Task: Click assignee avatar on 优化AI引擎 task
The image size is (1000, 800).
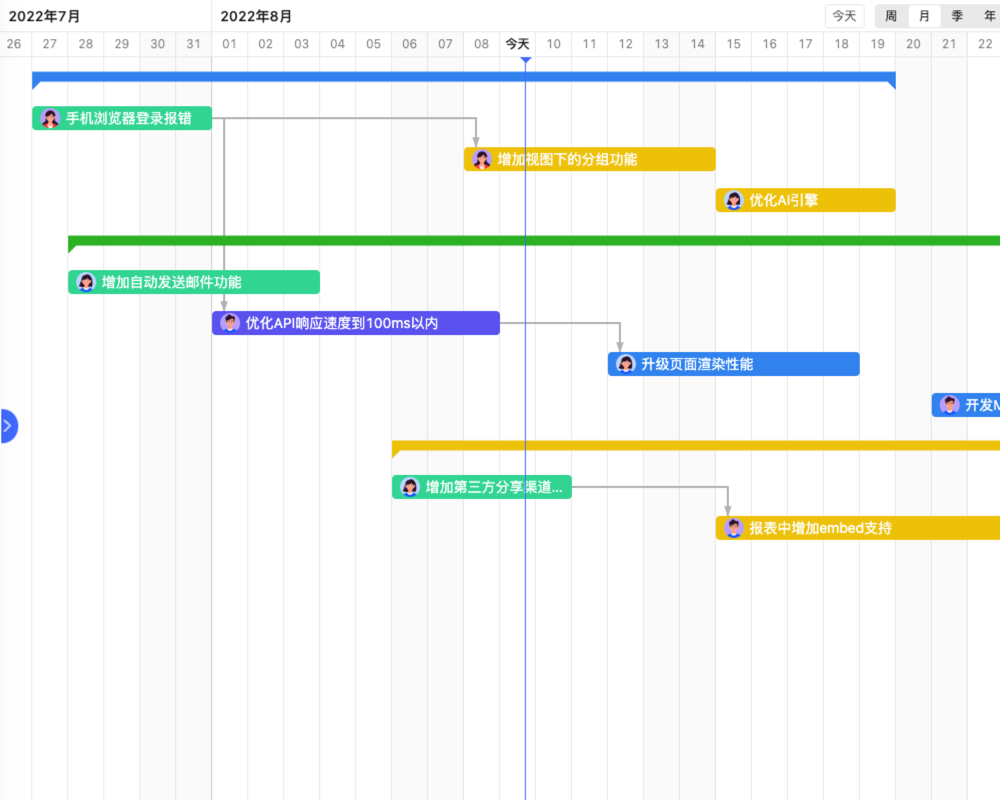Action: [732, 200]
